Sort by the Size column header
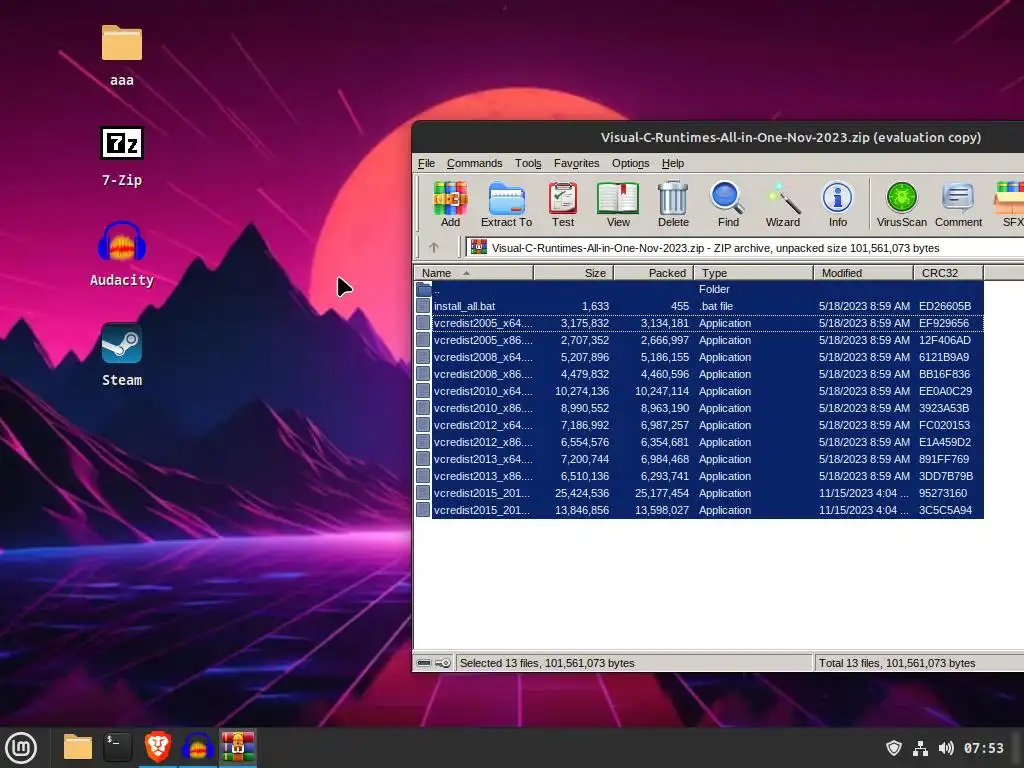The width and height of the screenshot is (1024, 768). pos(573,273)
